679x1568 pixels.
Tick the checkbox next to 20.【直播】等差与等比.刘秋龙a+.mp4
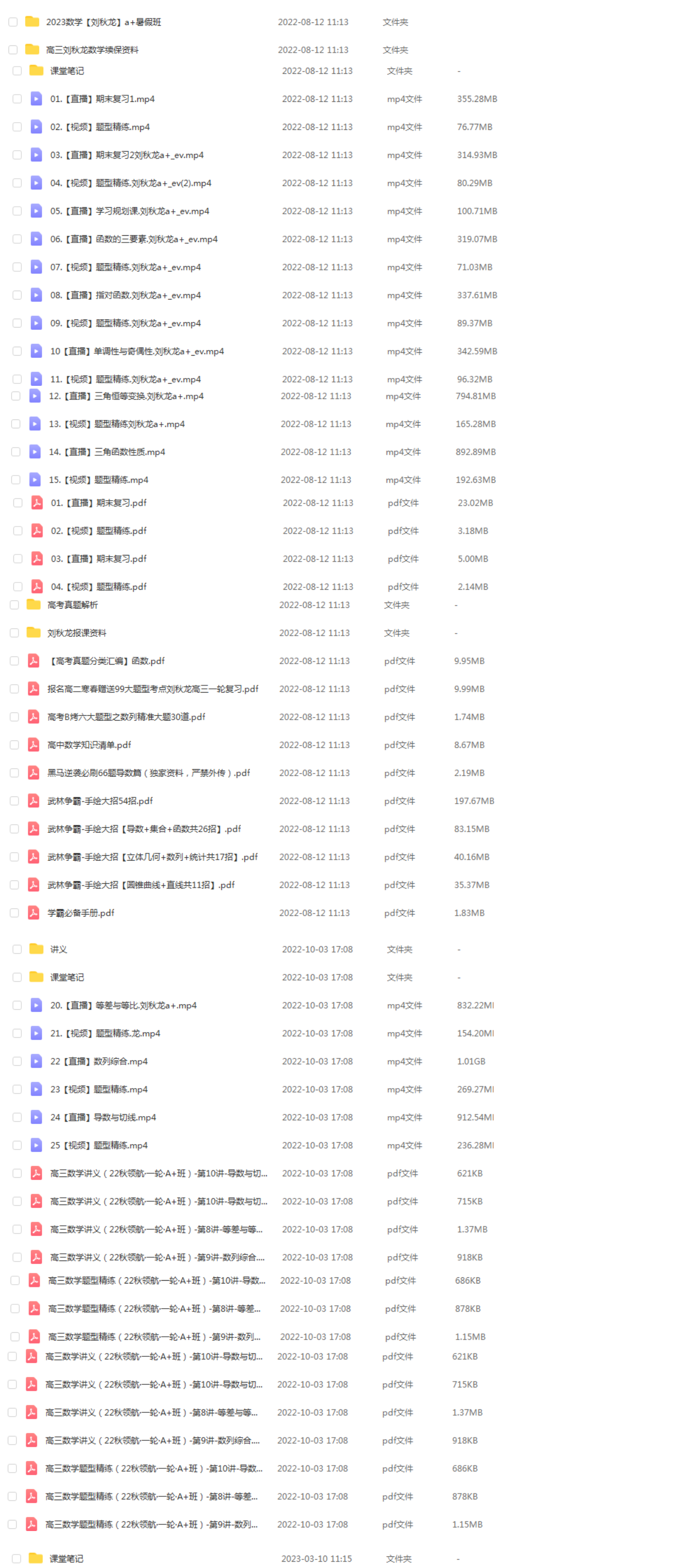(17, 1005)
